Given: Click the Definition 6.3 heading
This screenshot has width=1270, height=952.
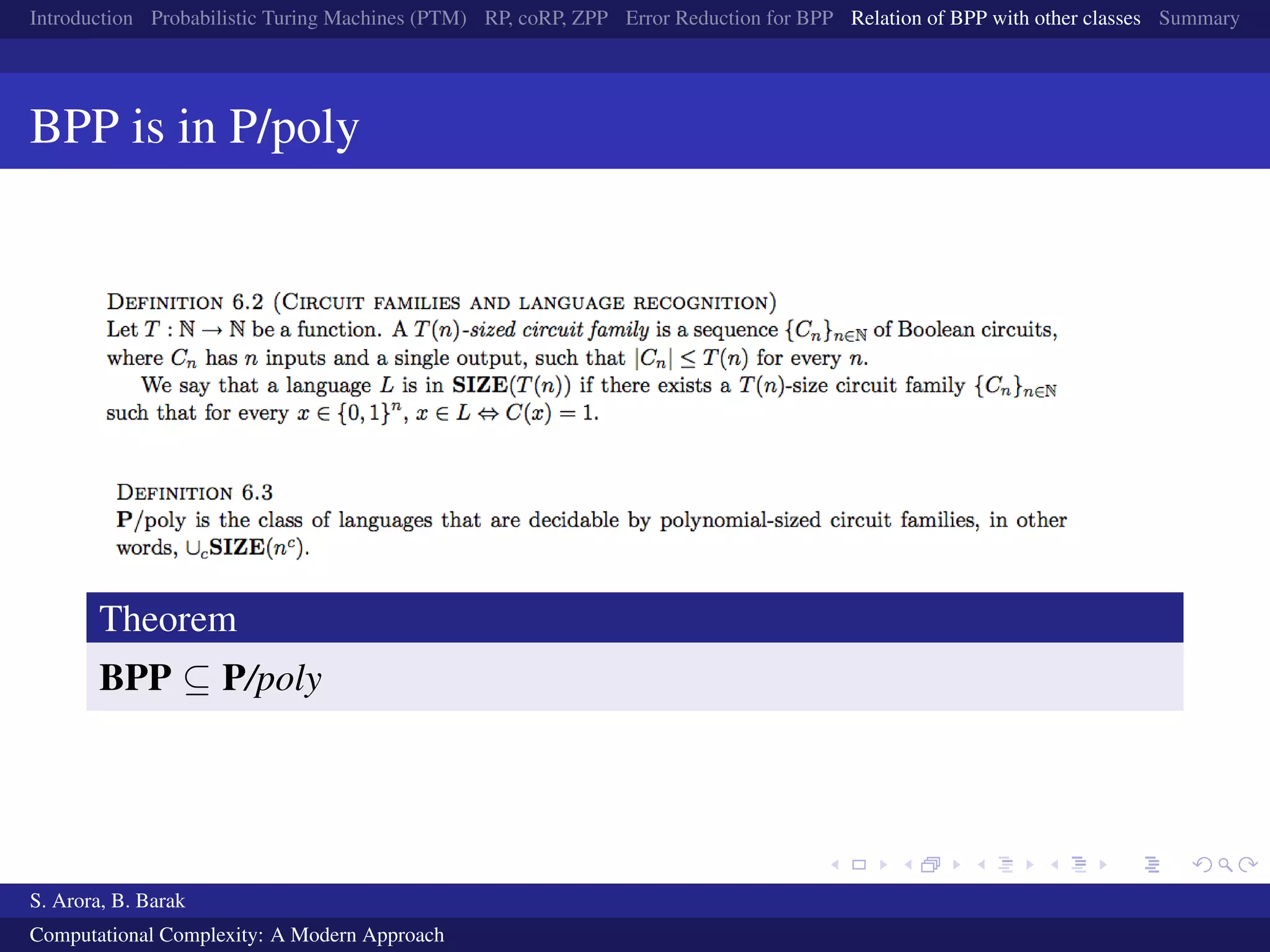Looking at the screenshot, I should tap(195, 493).
